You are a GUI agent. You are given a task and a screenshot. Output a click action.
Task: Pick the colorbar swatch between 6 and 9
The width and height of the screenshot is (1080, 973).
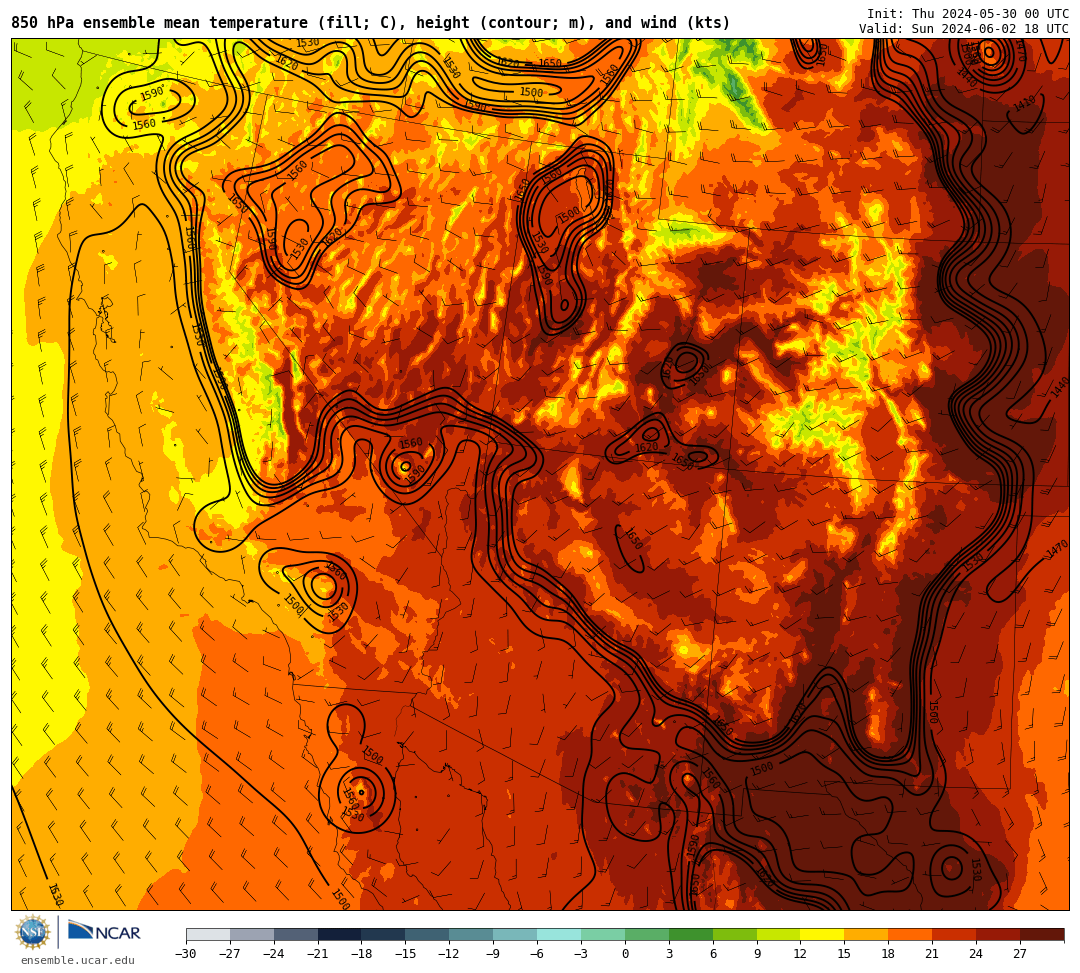(x=735, y=934)
